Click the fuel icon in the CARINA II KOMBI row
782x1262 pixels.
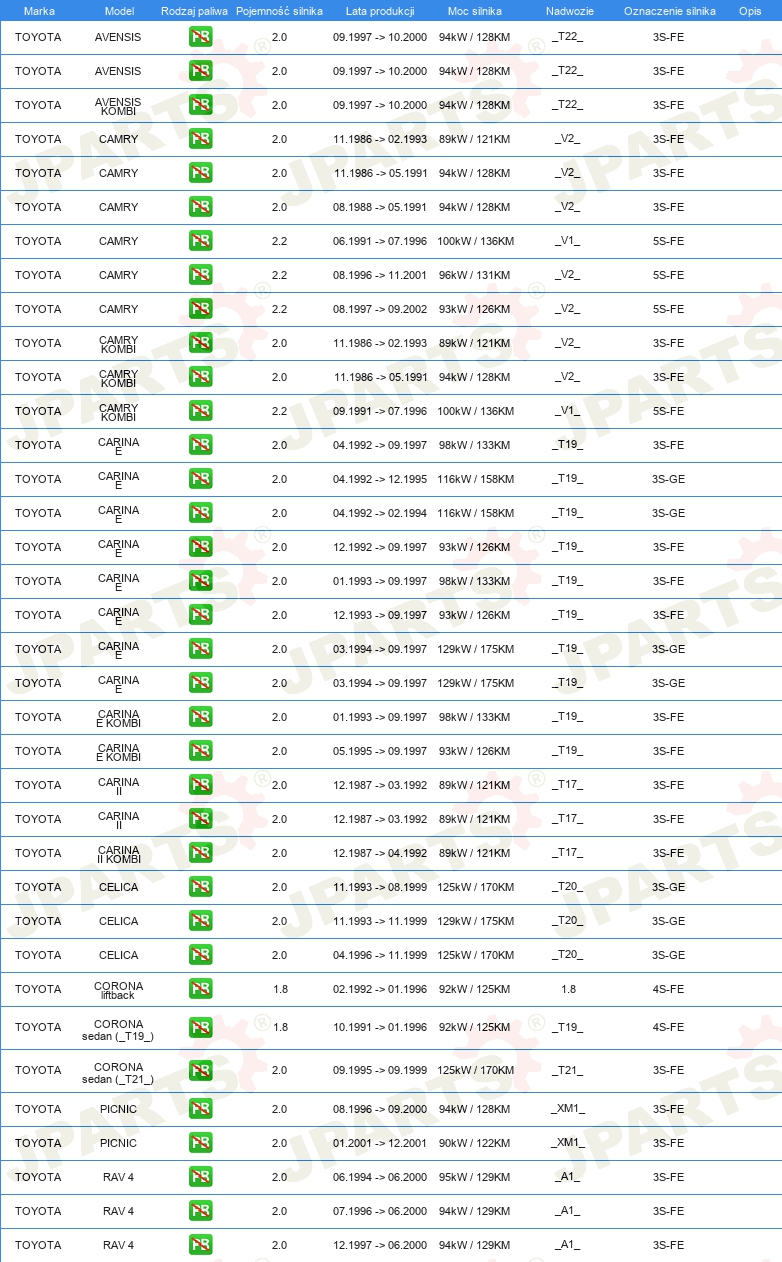pyautogui.click(x=200, y=853)
